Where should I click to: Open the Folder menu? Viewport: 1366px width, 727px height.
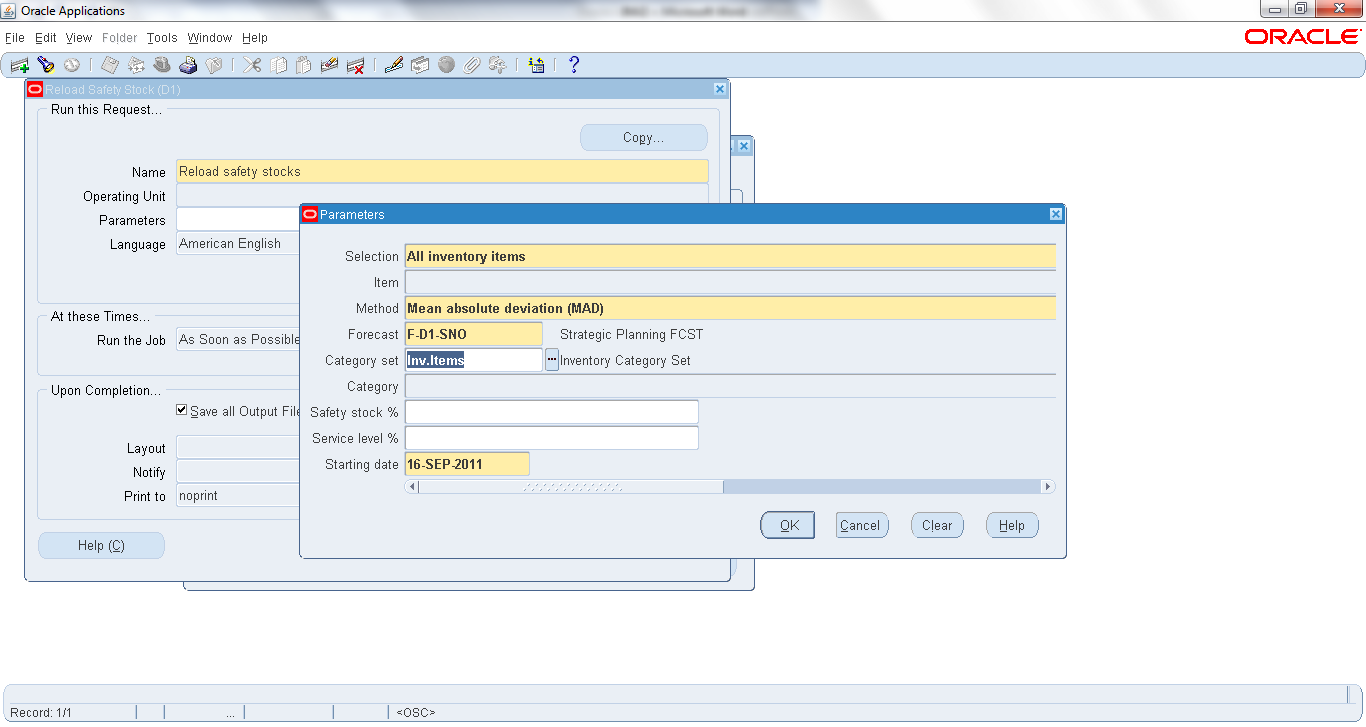119,37
